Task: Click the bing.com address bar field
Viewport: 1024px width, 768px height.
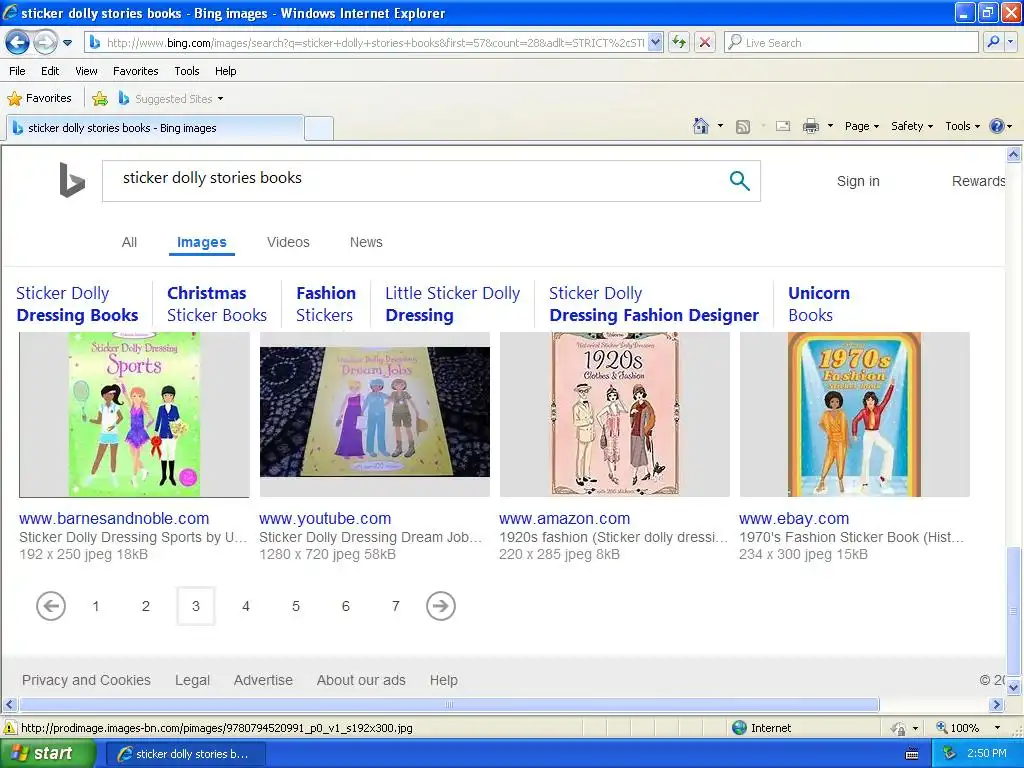Action: click(x=374, y=42)
